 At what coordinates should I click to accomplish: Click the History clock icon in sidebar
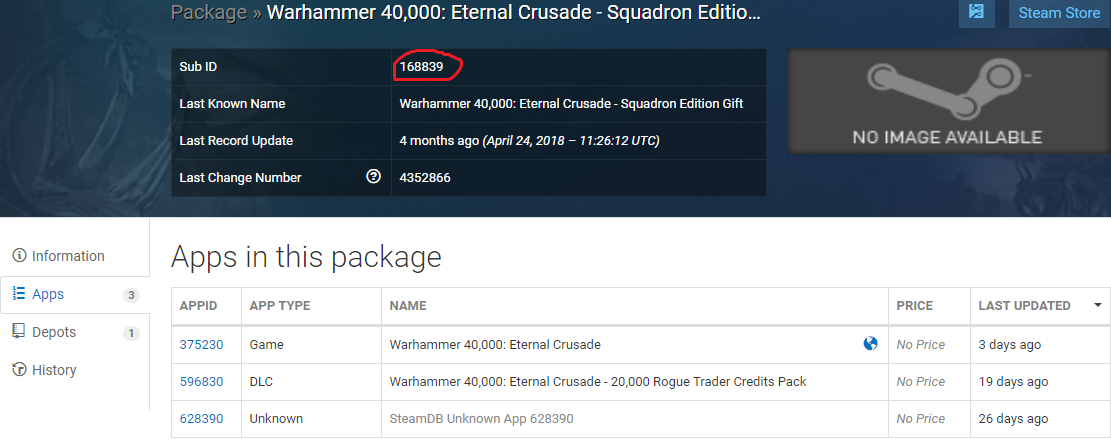(20, 370)
